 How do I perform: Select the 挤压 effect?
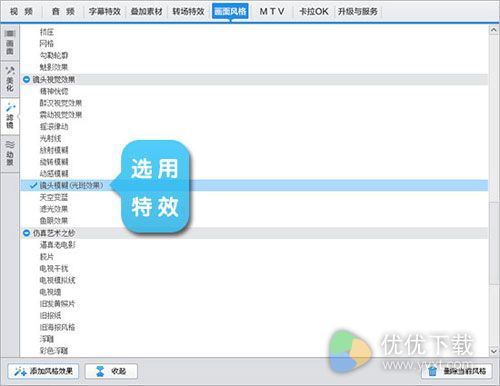click(46, 32)
